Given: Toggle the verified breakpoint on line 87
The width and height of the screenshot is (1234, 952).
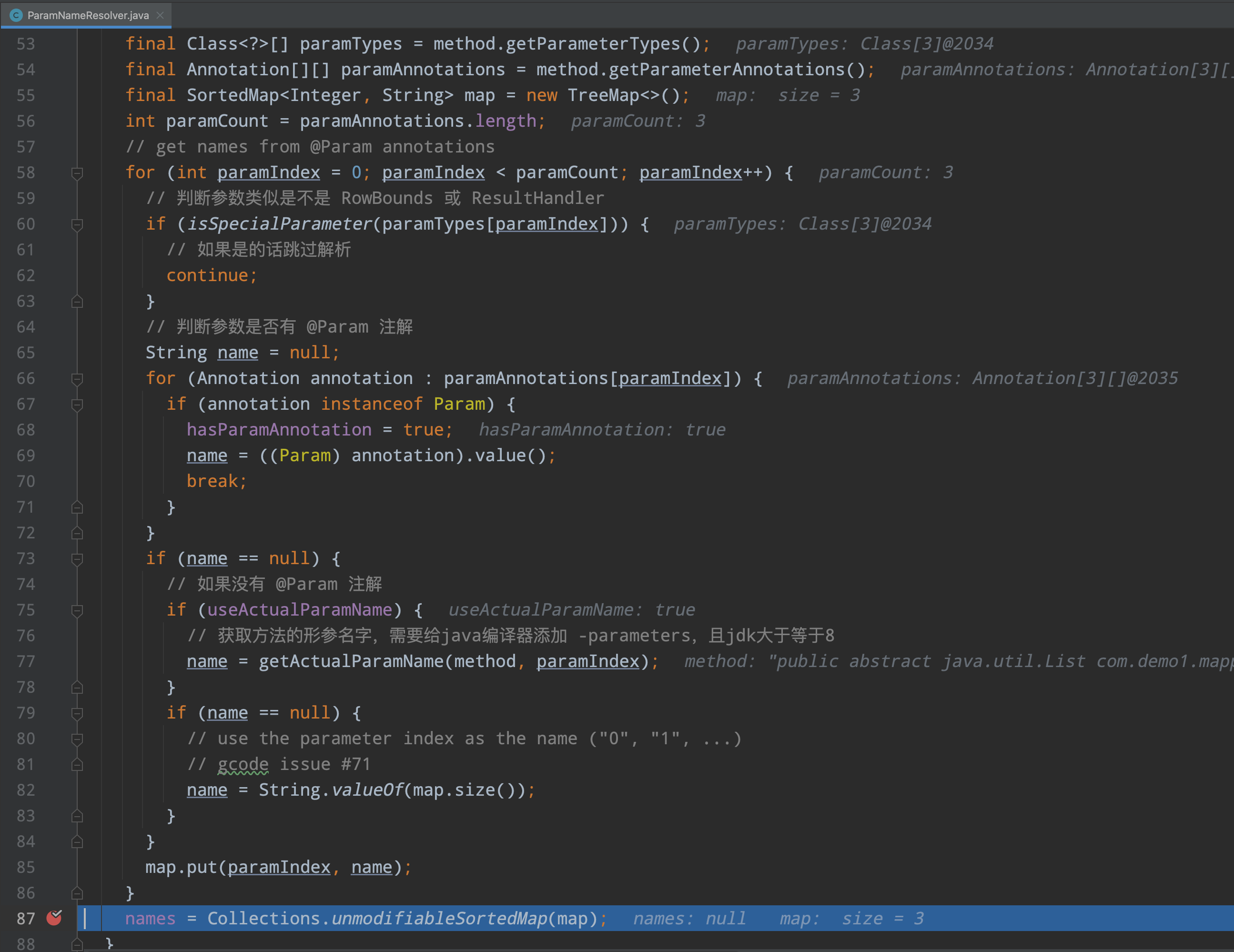Looking at the screenshot, I should (x=54, y=918).
